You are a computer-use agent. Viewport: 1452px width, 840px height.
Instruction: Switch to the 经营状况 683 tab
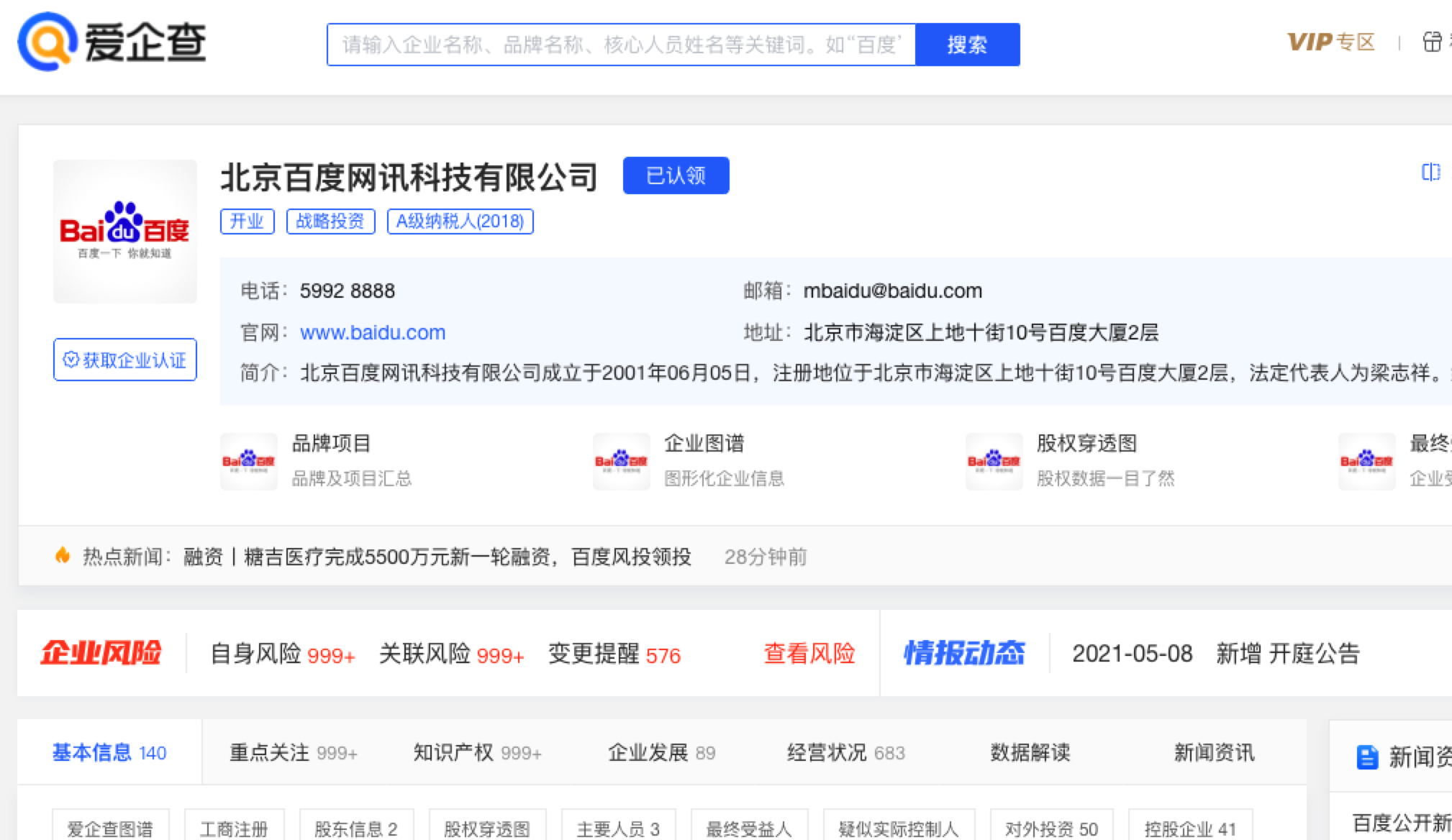tap(846, 752)
